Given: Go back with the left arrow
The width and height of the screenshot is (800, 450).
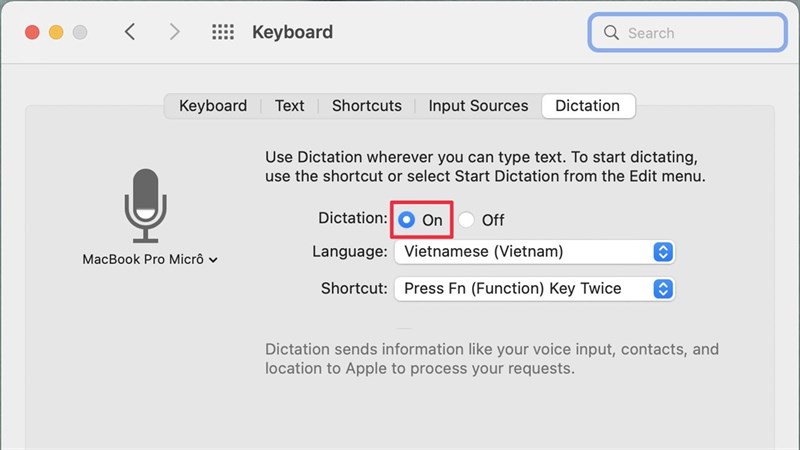Looking at the screenshot, I should 130,32.
